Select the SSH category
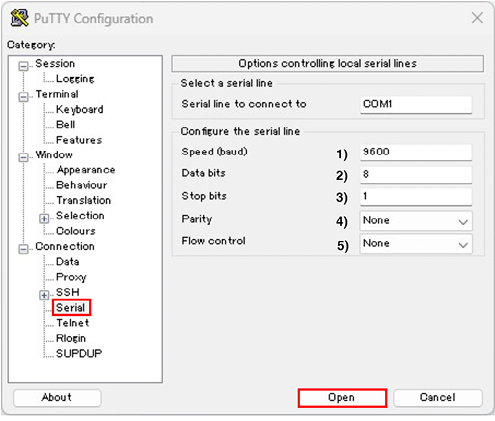Viewport: 495px width, 421px height. click(x=68, y=292)
